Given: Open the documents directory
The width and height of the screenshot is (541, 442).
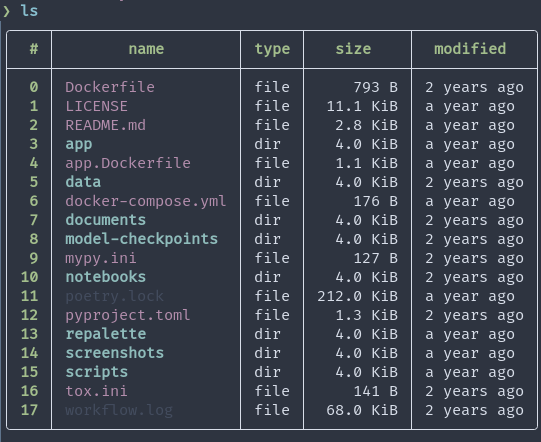Looking at the screenshot, I should [x=106, y=220].
